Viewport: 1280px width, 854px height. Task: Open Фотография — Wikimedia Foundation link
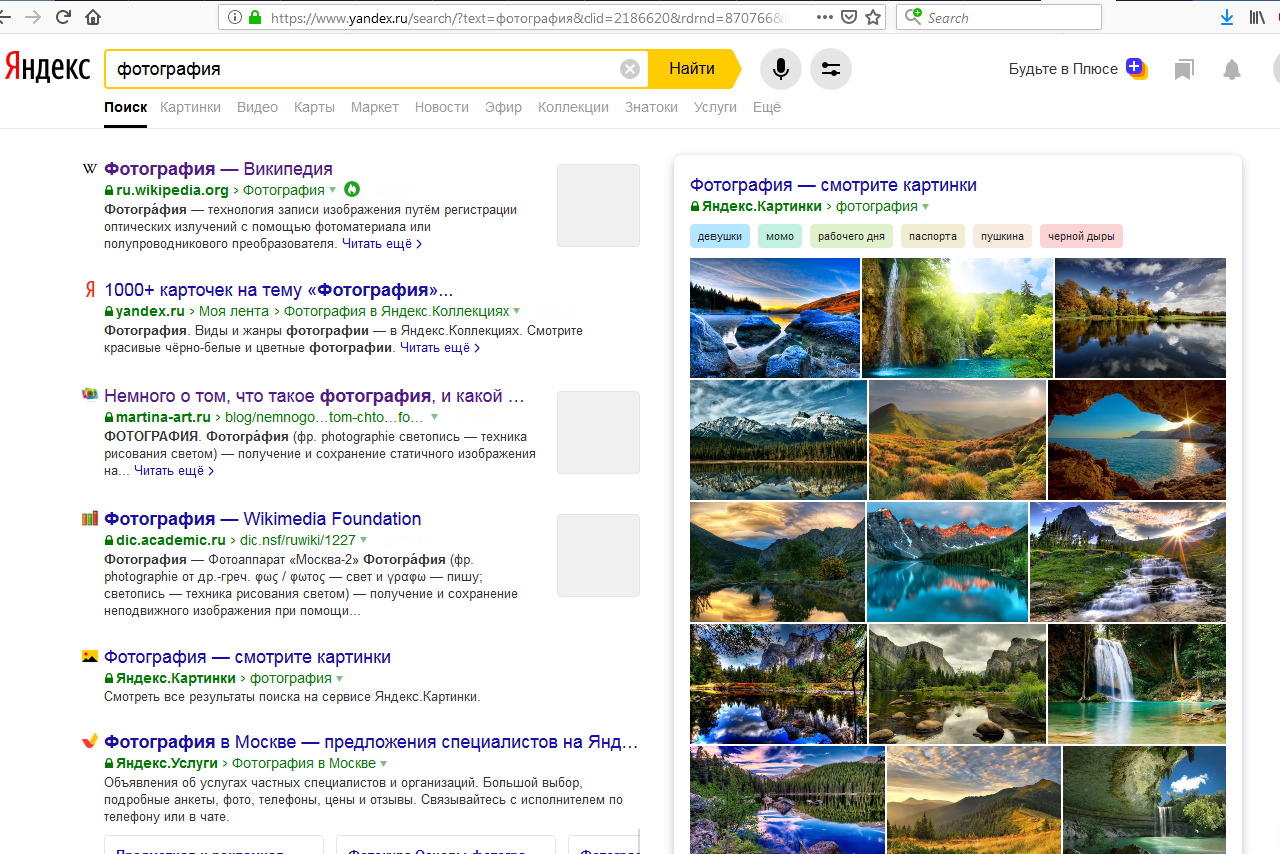click(262, 519)
